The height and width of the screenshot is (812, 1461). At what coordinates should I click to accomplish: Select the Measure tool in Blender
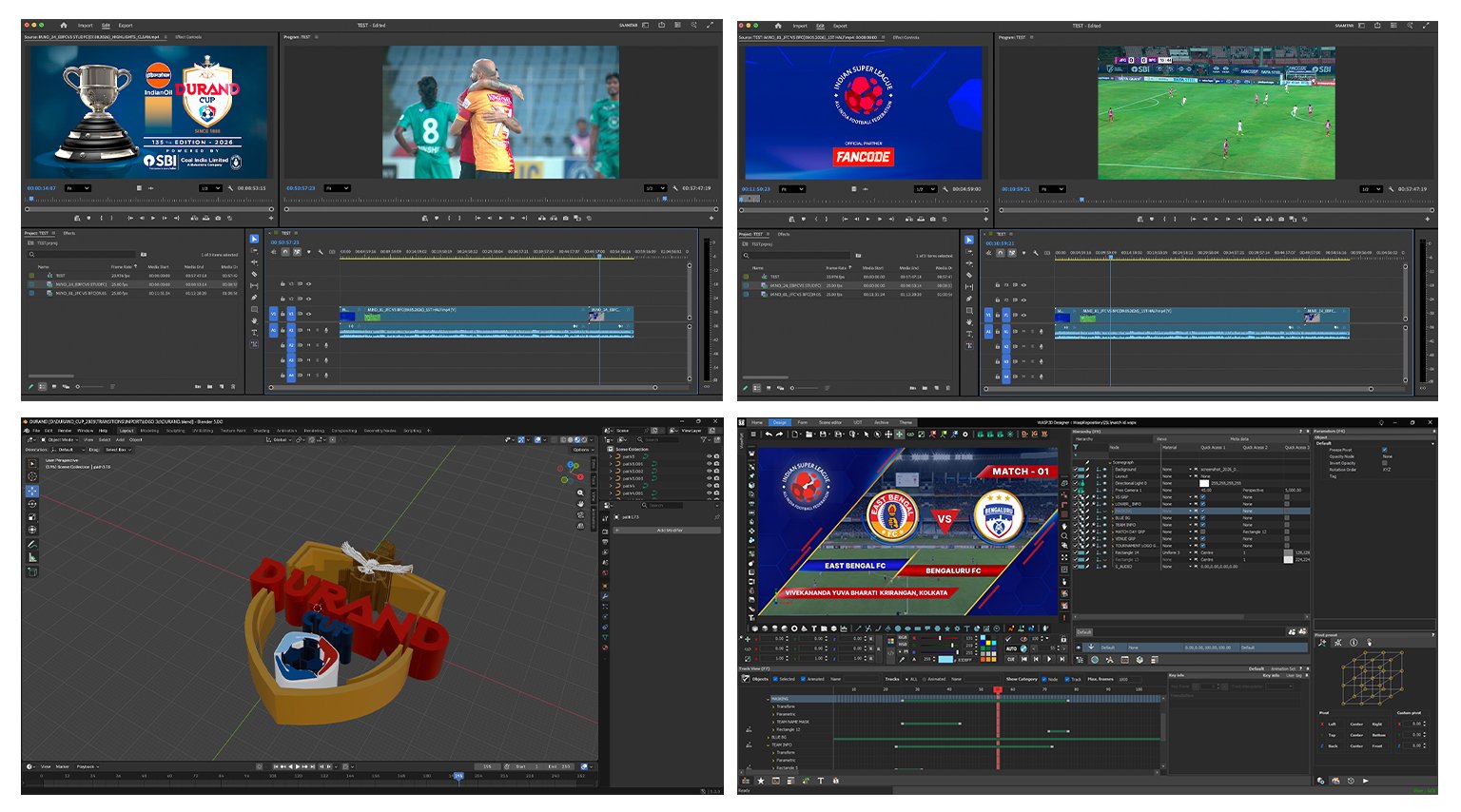[32, 557]
